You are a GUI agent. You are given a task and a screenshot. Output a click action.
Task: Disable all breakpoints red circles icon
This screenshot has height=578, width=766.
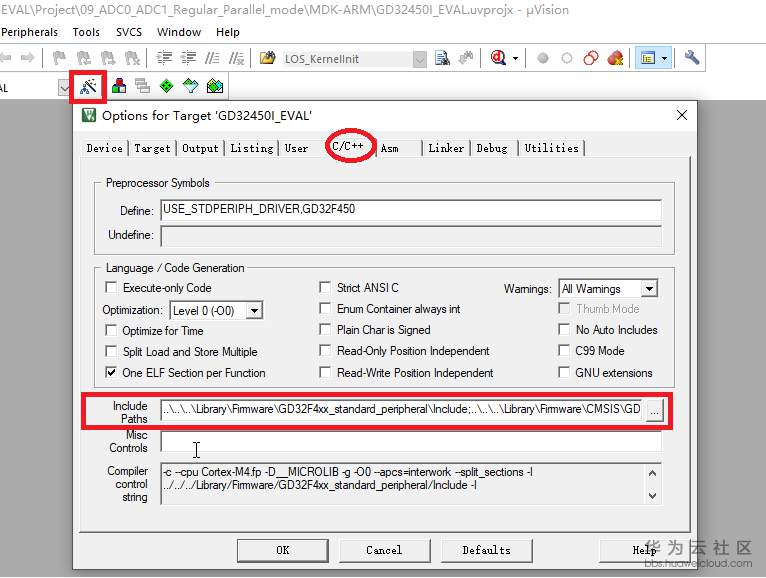(x=591, y=58)
